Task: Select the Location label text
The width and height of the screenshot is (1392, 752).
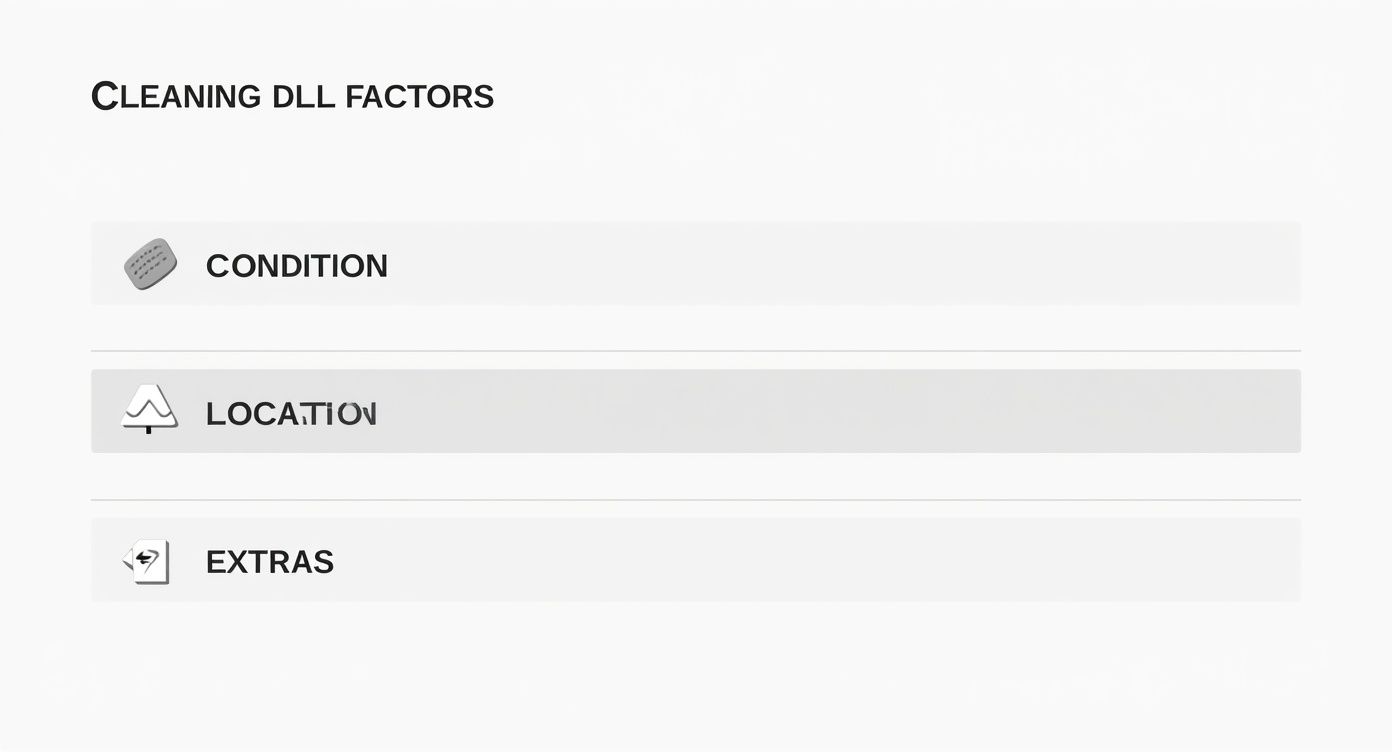Action: point(291,414)
